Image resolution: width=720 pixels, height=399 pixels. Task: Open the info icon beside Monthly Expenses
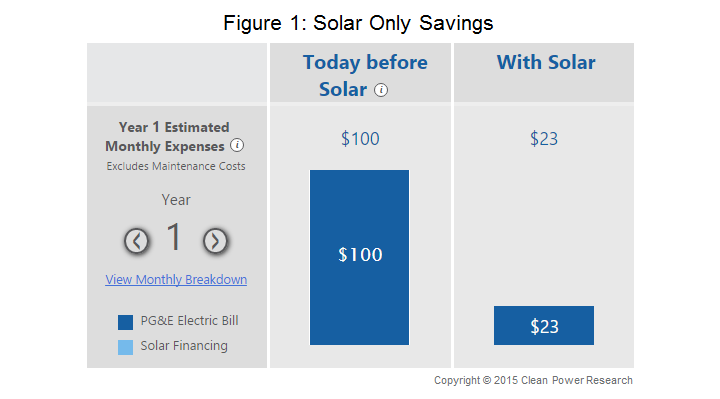pos(237,146)
